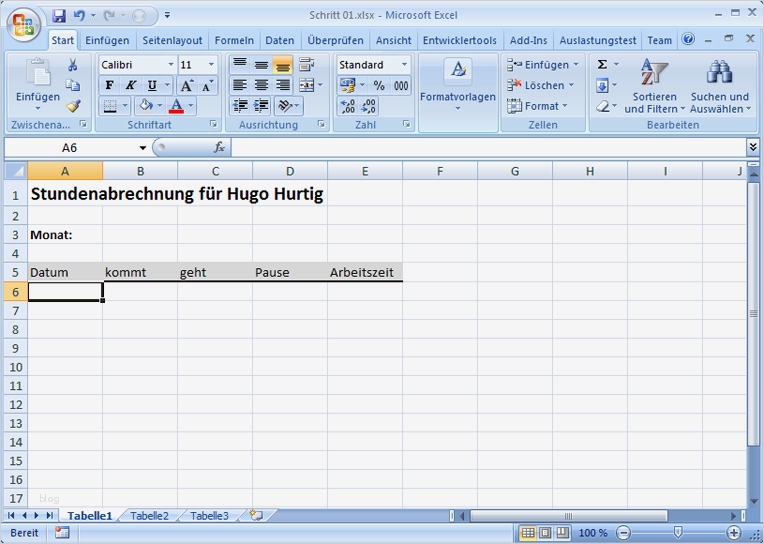This screenshot has width=764, height=544.
Task: Switch to sheet Tabelle2
Action: pos(149,516)
